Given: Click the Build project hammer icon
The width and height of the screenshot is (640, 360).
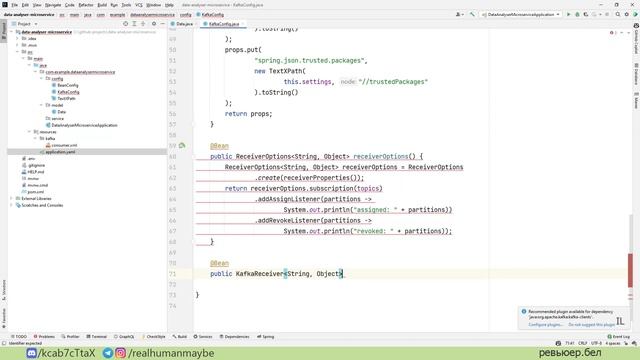Looking at the screenshot, I should [472, 14].
